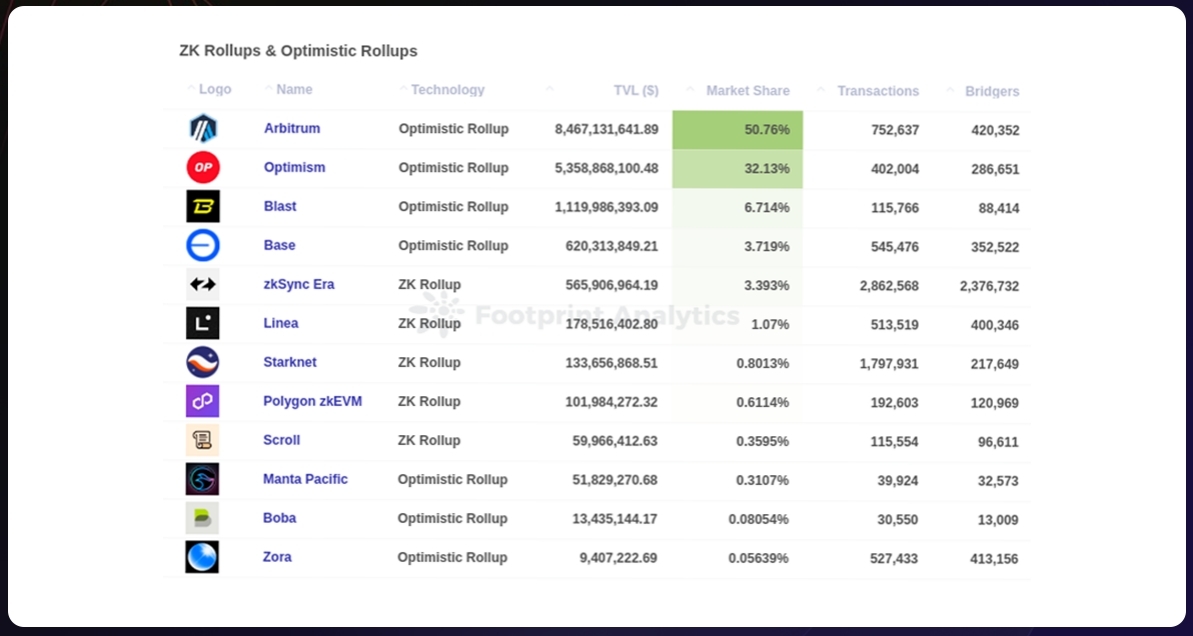Image resolution: width=1193 pixels, height=636 pixels.
Task: Sort table by Transactions column header
Action: [877, 91]
